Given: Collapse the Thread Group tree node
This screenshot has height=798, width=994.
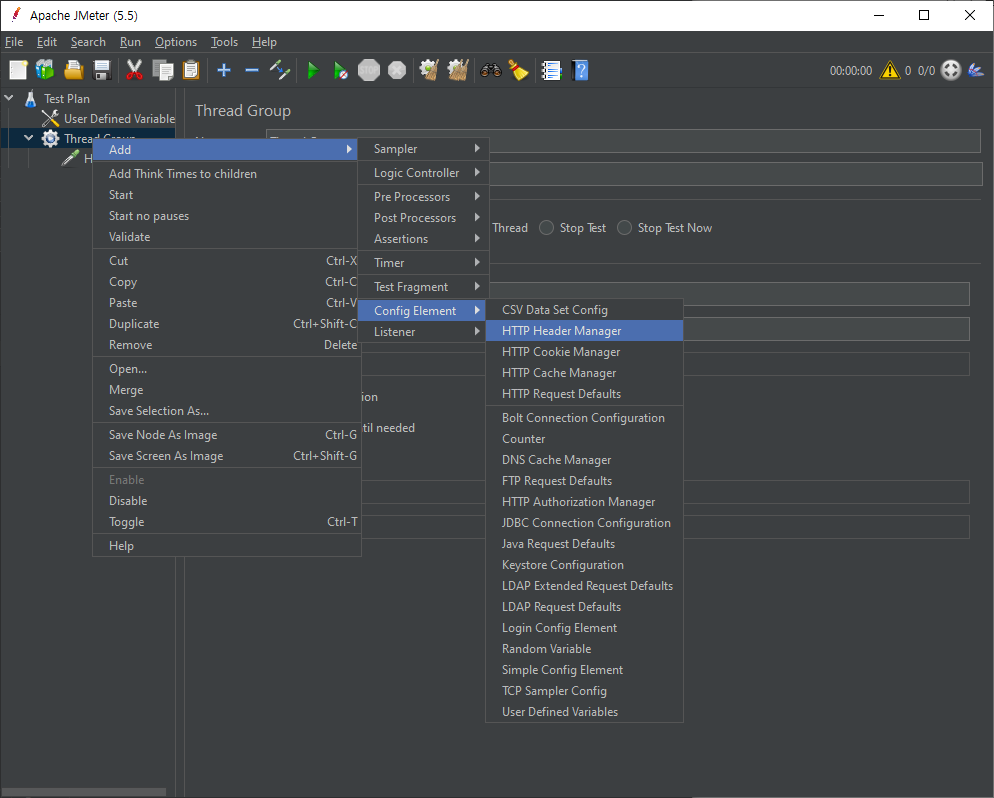Looking at the screenshot, I should [x=29, y=138].
